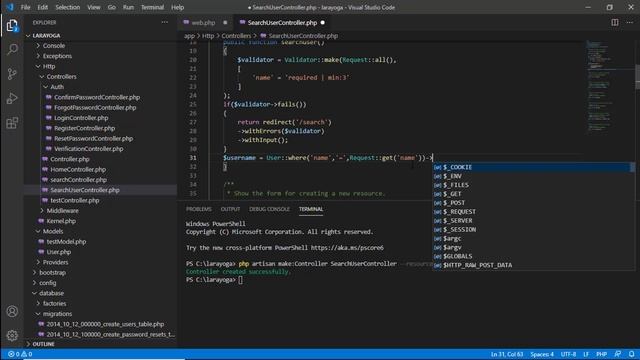Open the Selection menu

68,7
